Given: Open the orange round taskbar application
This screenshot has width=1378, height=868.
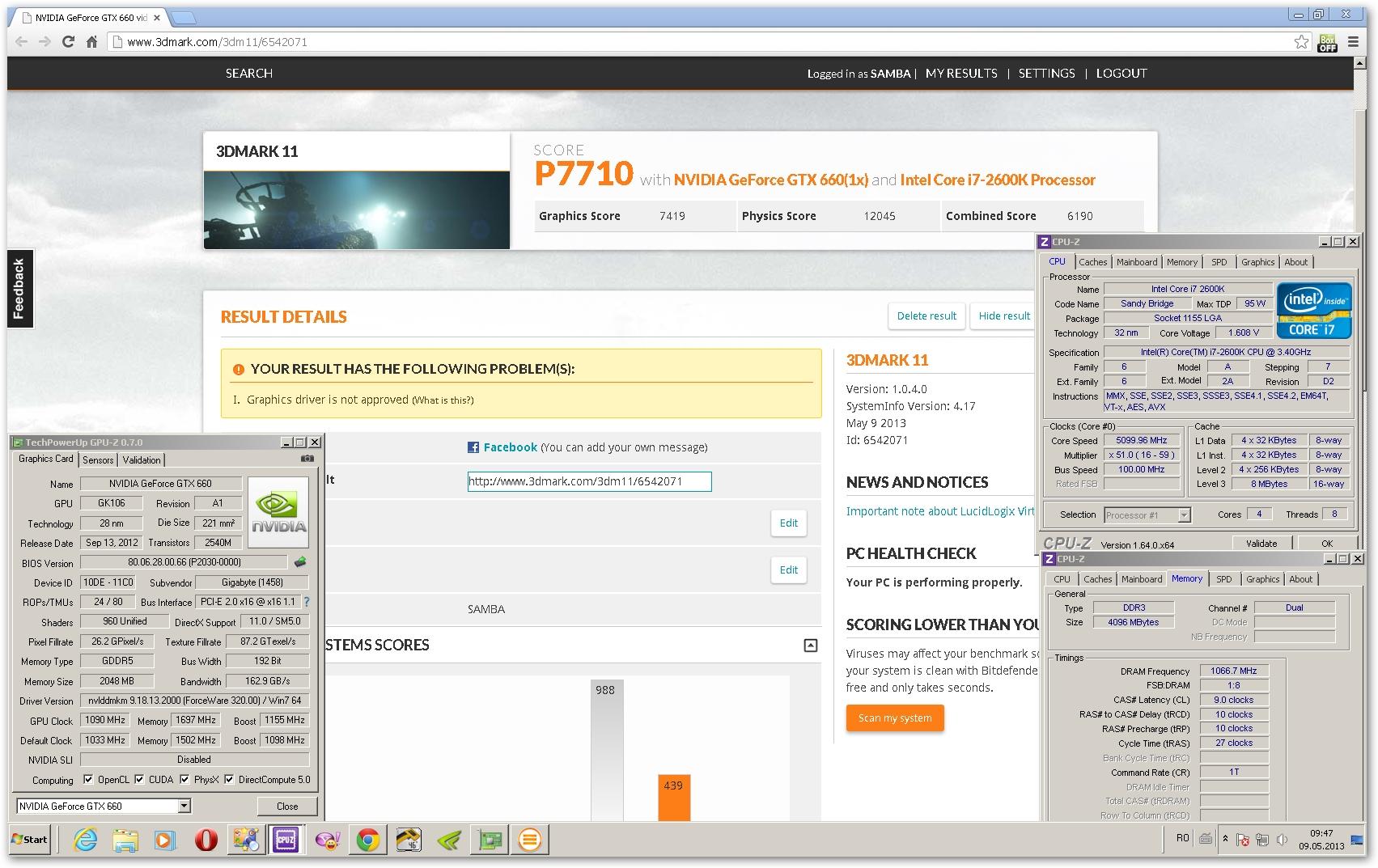Looking at the screenshot, I should (530, 840).
